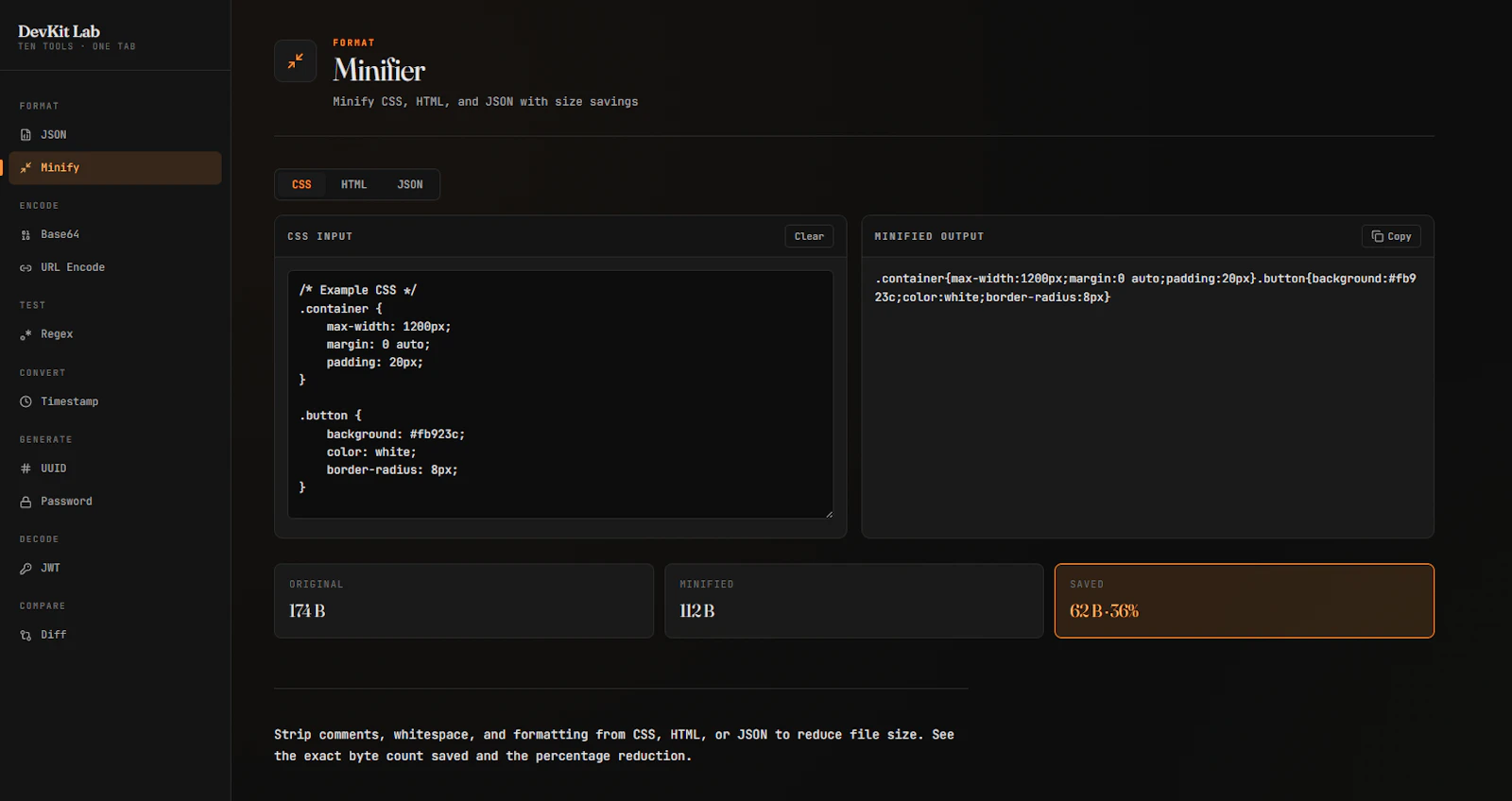Open the Base64 tool
This screenshot has height=801, width=1512.
point(115,234)
